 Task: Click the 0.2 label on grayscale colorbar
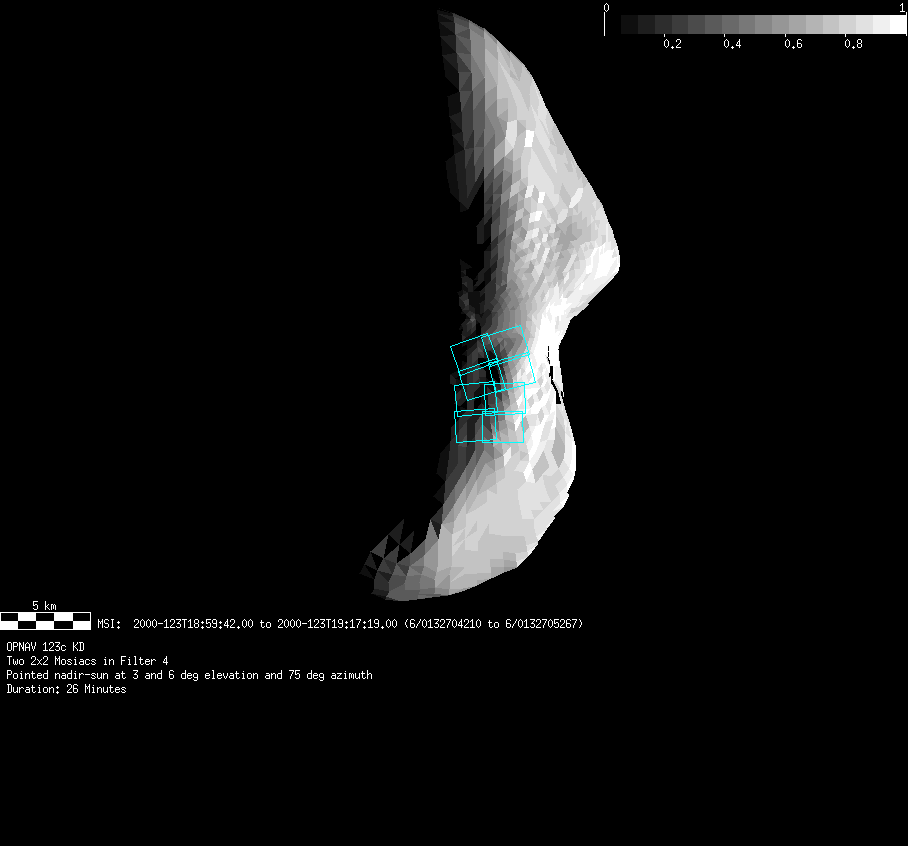[x=672, y=44]
